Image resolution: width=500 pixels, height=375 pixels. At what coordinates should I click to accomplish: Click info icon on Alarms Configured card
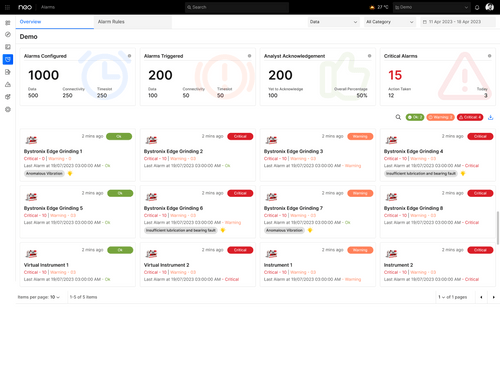tap(129, 56)
